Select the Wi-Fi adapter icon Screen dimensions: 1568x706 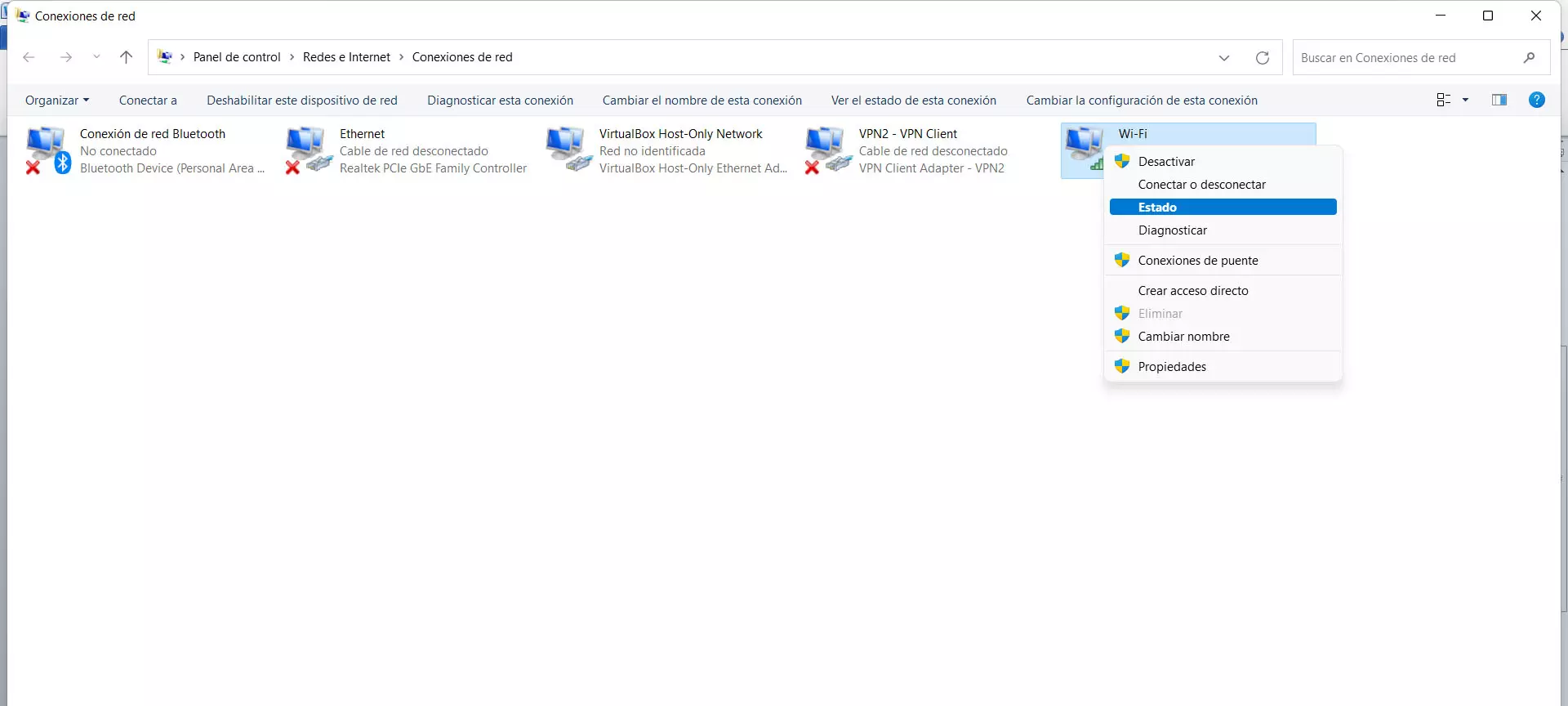pyautogui.click(x=1085, y=149)
